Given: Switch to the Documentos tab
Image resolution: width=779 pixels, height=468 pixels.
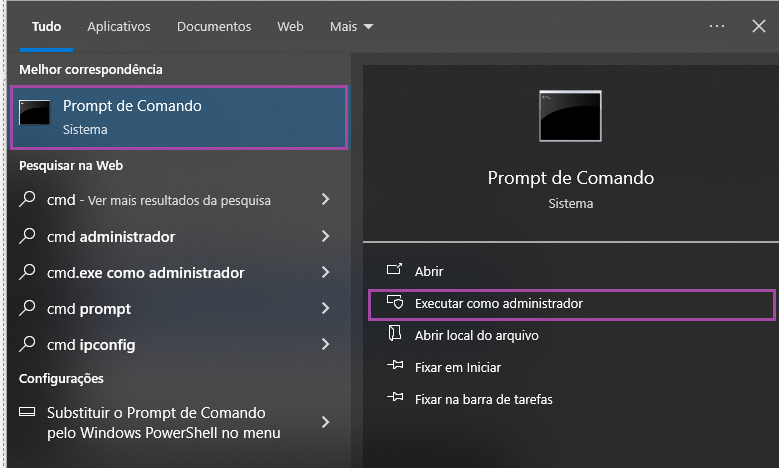Looking at the screenshot, I should (x=214, y=26).
